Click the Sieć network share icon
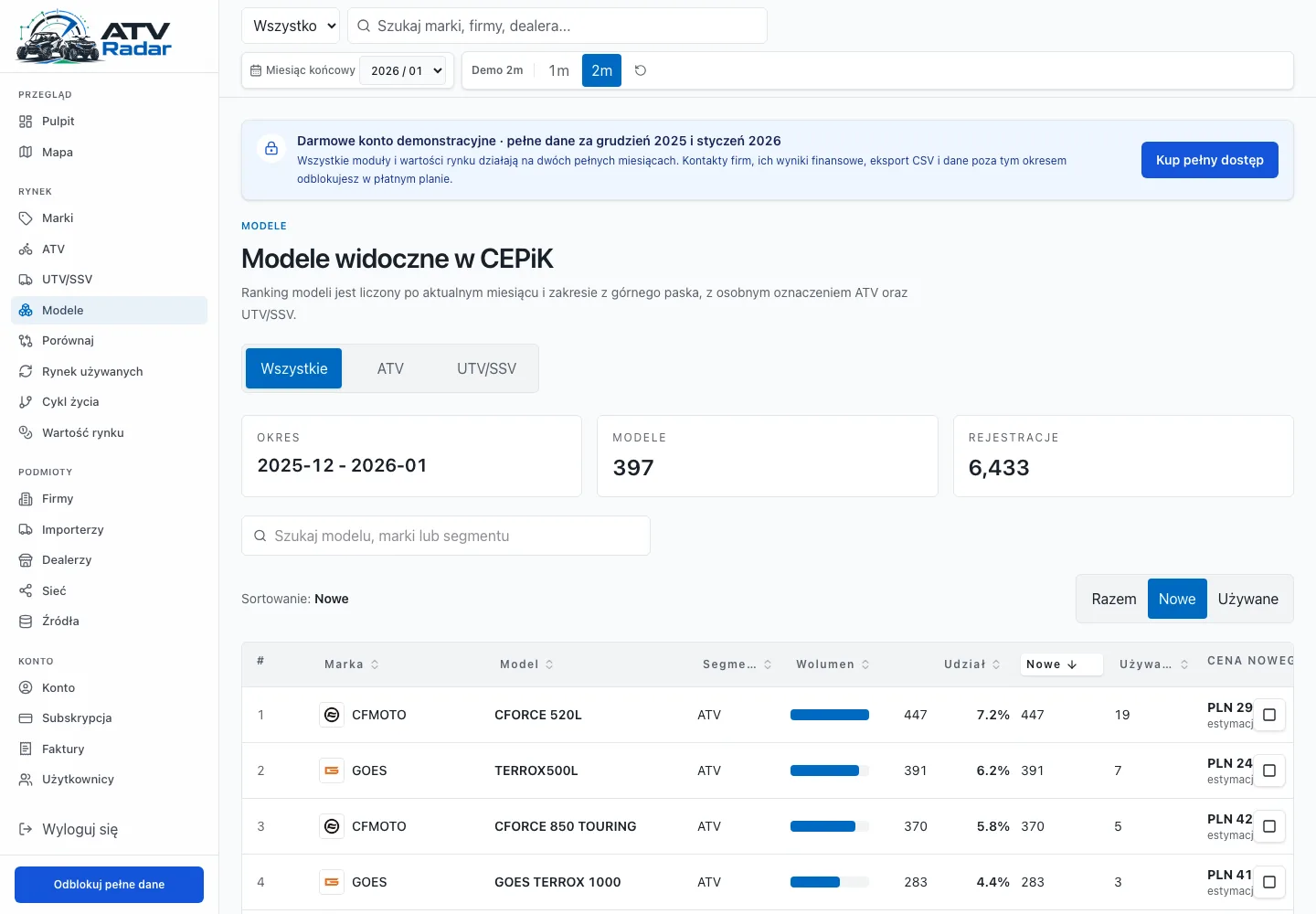 point(26,590)
